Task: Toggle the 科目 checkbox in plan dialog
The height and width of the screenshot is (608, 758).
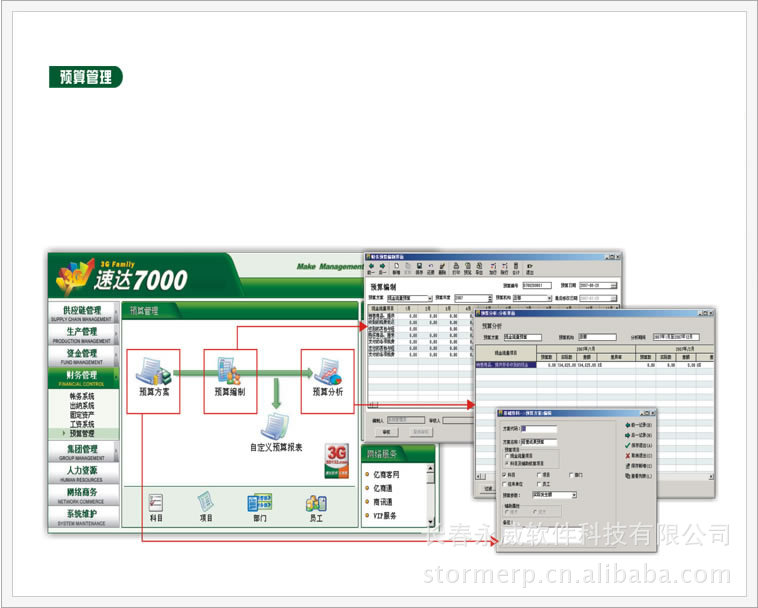Action: coord(505,475)
